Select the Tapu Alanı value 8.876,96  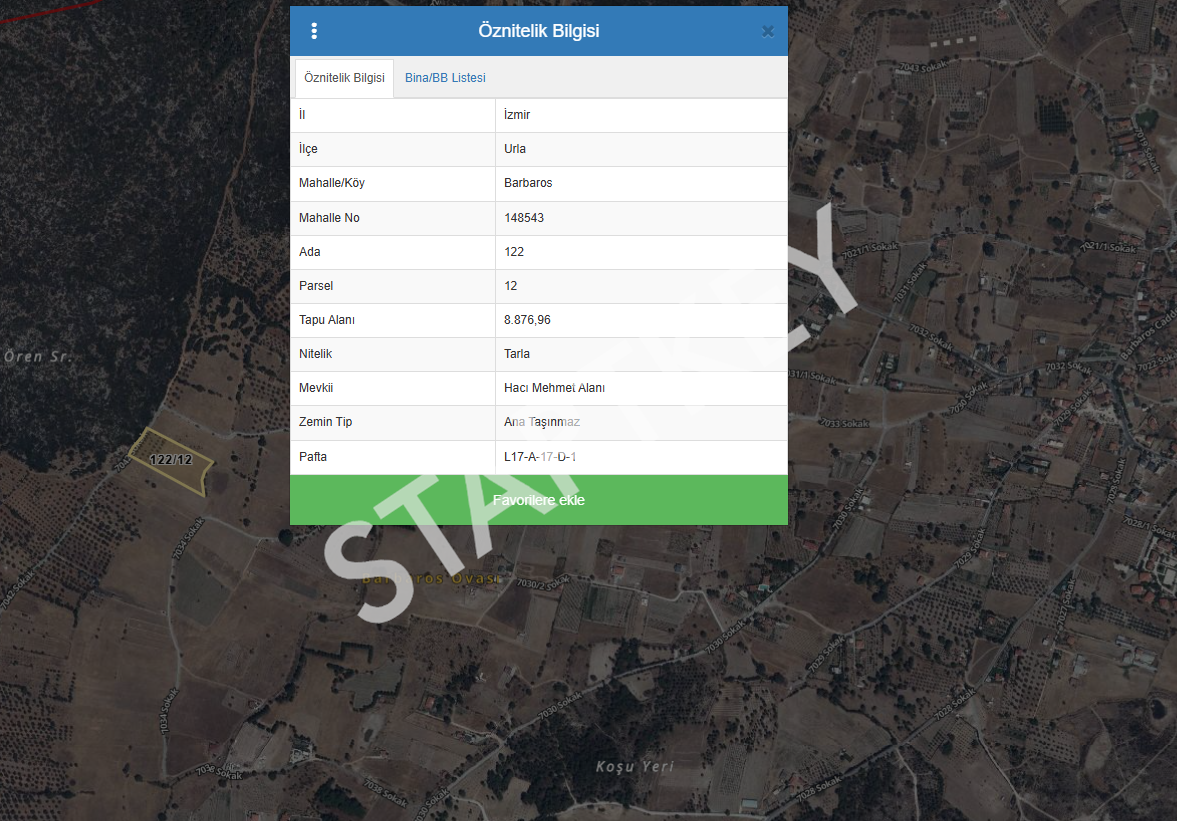pyautogui.click(x=527, y=320)
